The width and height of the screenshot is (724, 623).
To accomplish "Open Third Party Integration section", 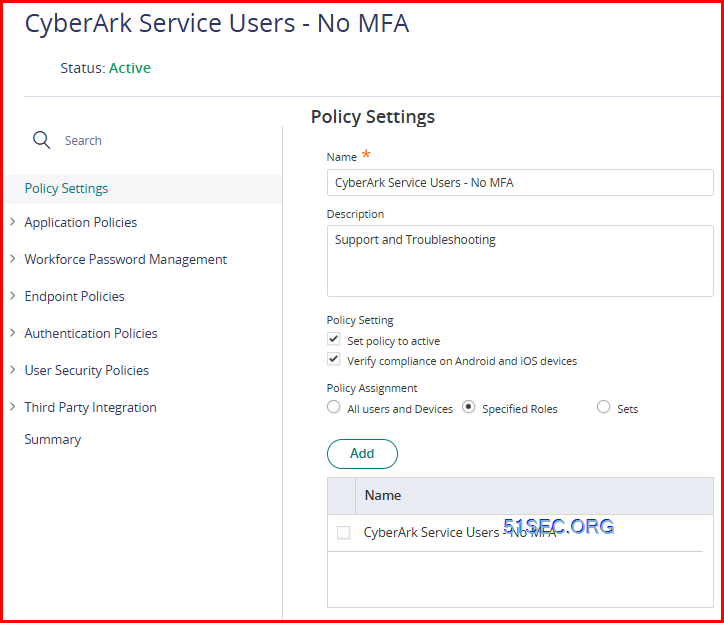I will coord(90,407).
